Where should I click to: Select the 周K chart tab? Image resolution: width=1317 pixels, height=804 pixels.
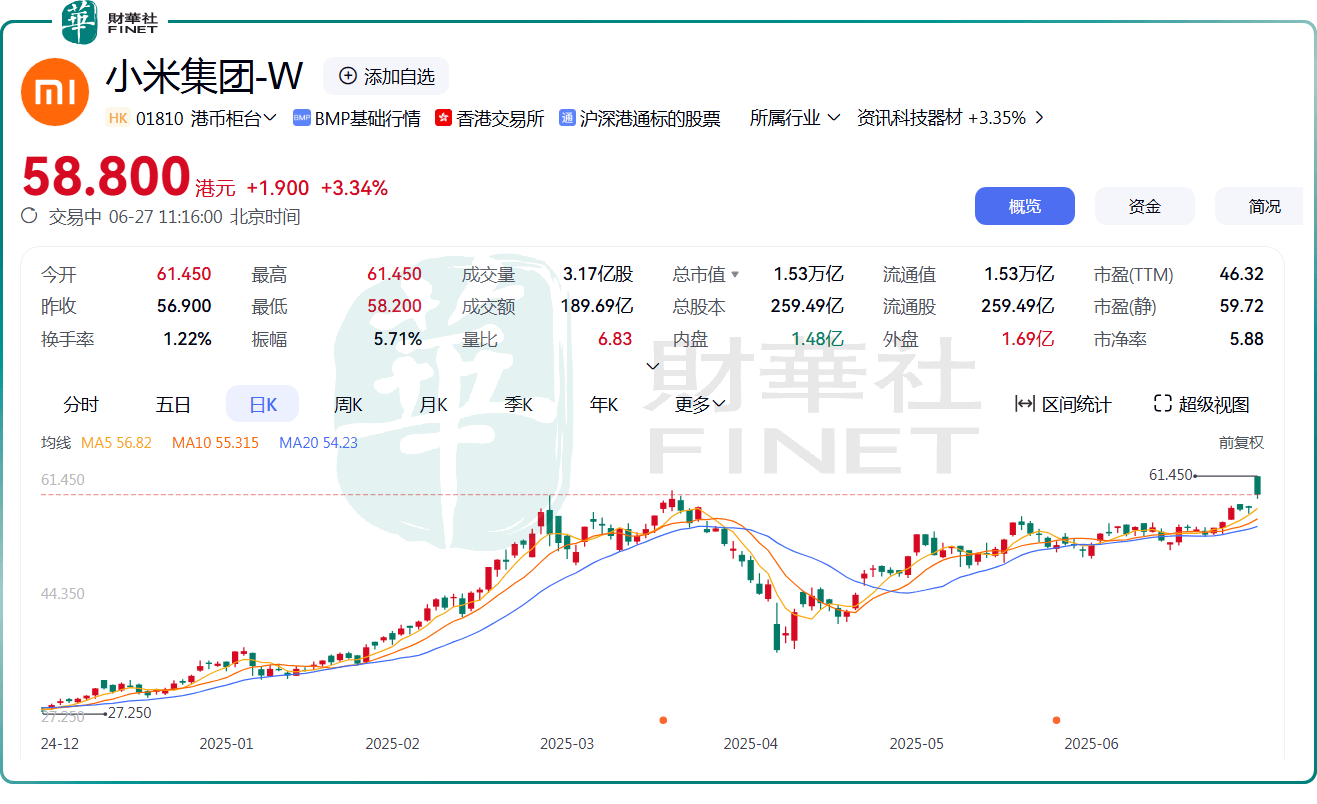tap(348, 405)
